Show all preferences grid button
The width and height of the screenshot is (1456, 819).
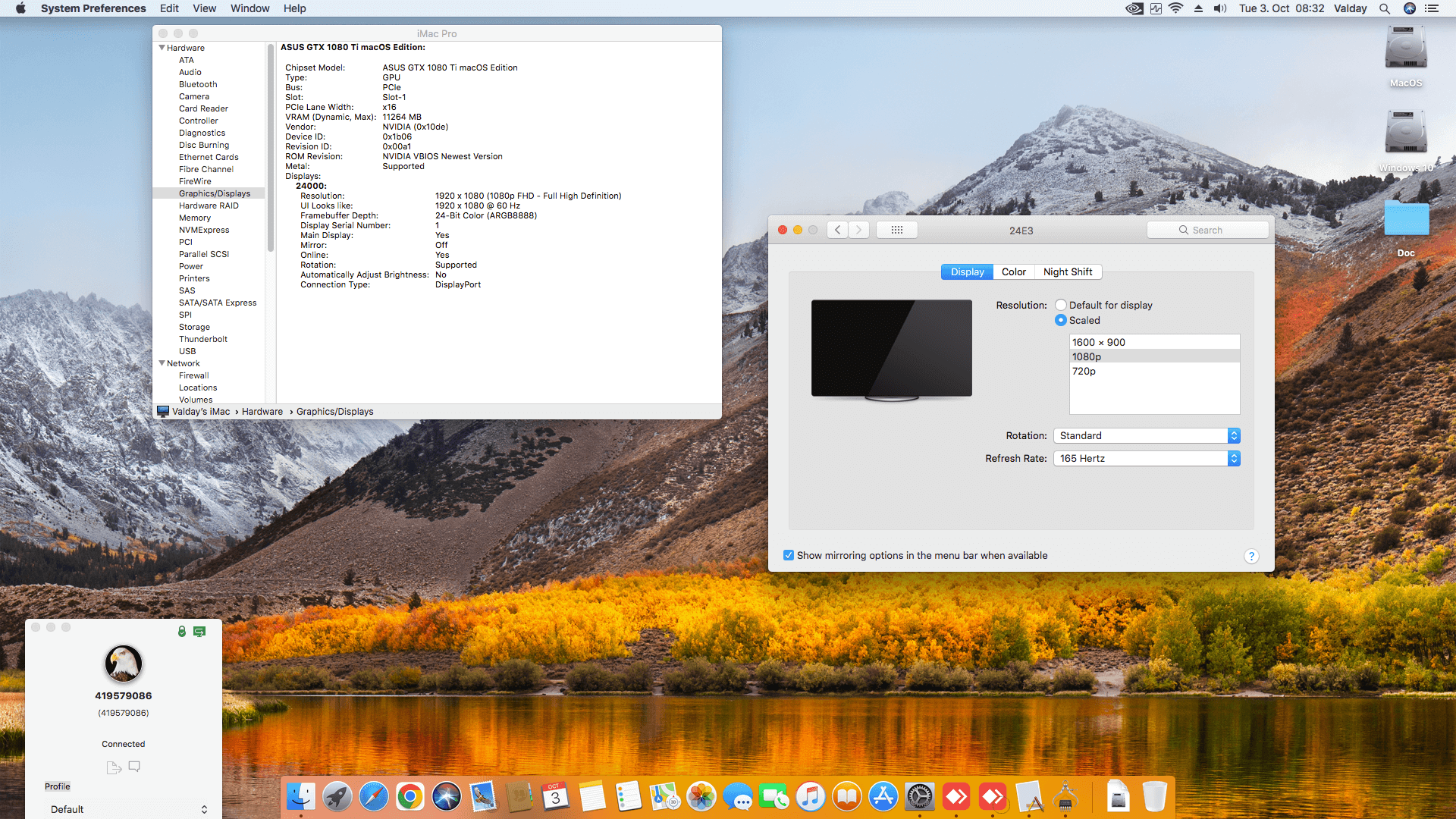(897, 230)
